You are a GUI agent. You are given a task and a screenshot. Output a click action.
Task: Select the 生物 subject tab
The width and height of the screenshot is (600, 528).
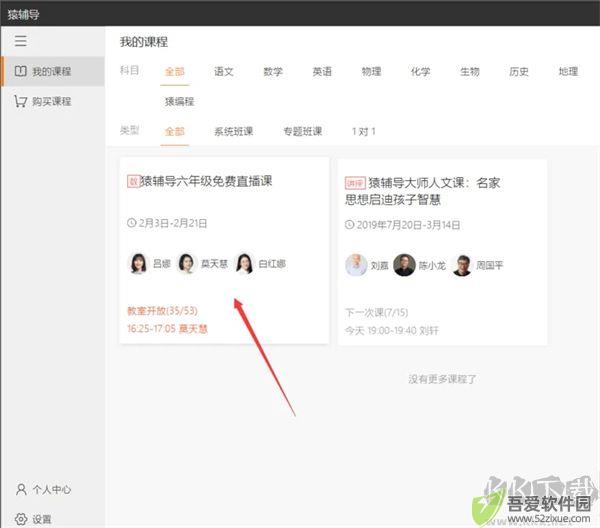470,72
